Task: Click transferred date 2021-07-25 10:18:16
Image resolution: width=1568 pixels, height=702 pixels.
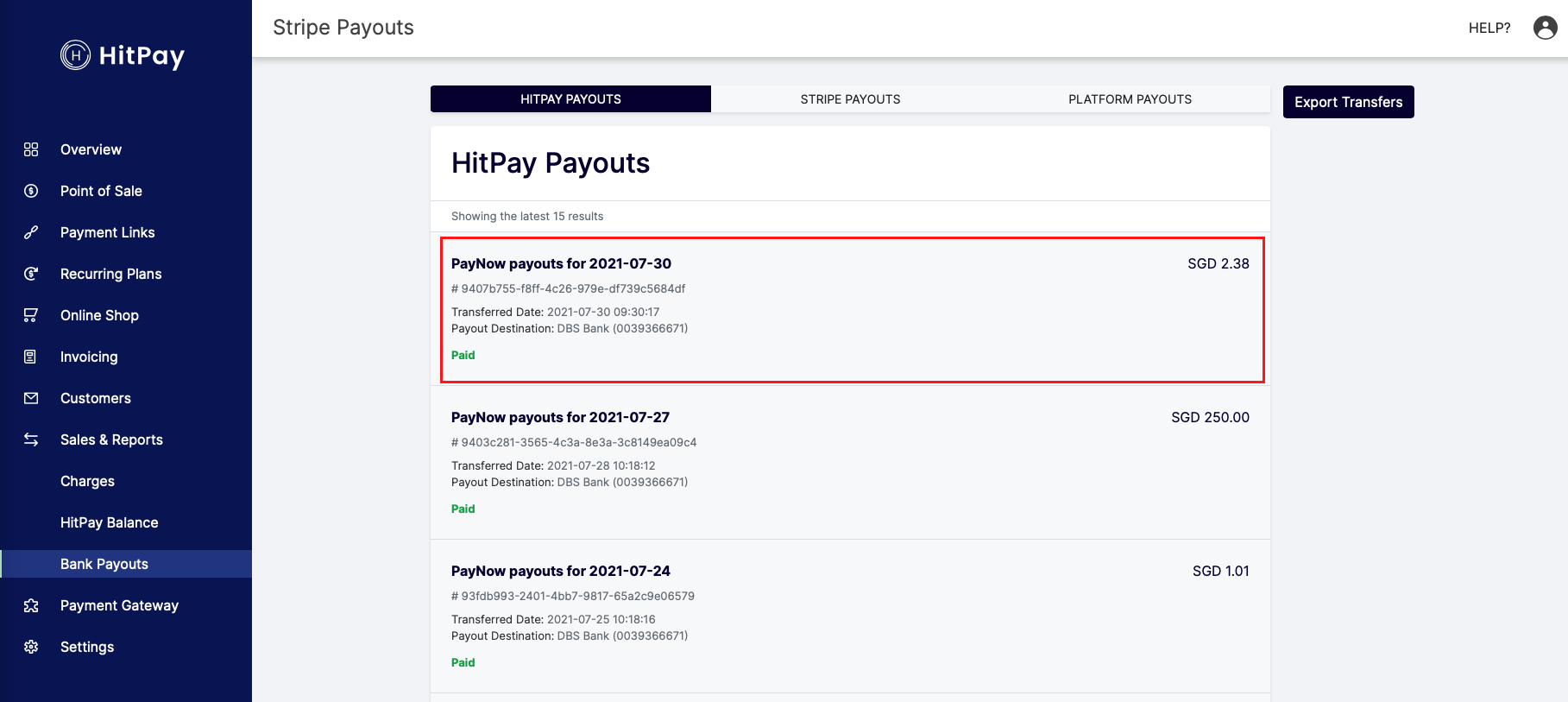Action: (601, 619)
